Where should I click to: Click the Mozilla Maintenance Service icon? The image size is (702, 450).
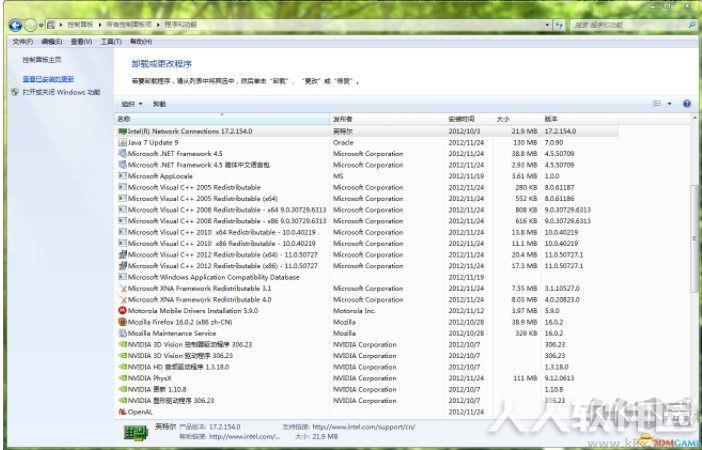[x=122, y=333]
